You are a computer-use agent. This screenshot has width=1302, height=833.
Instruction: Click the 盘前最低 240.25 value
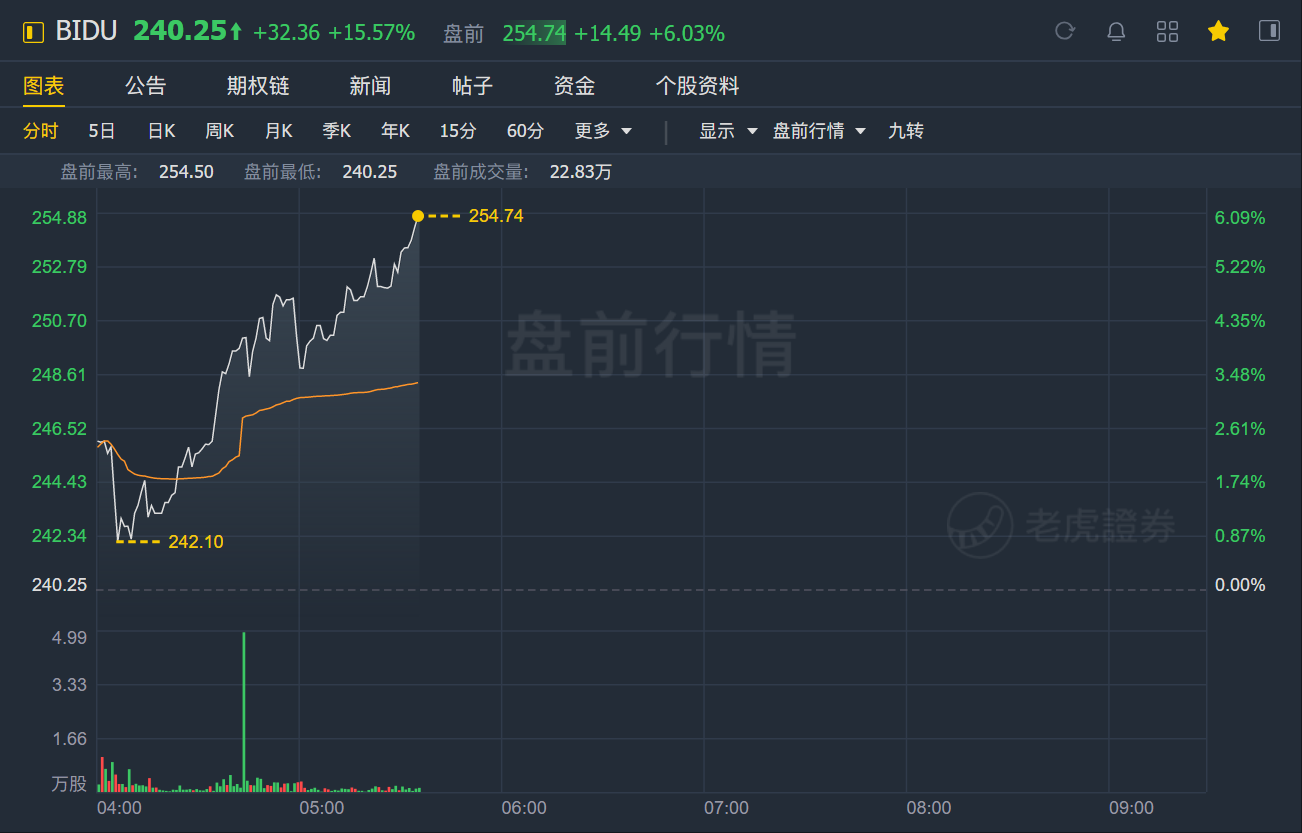tap(370, 172)
